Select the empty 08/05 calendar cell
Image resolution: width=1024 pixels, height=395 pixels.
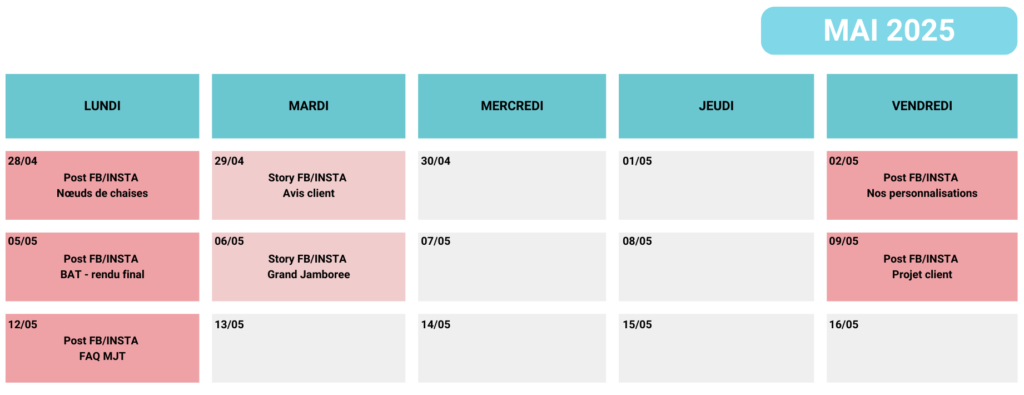[x=716, y=267]
